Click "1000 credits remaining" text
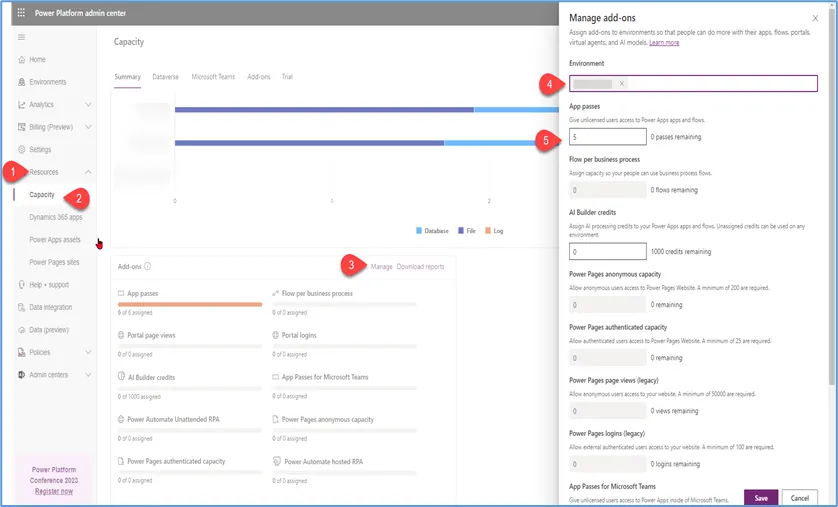838x507 pixels. pos(681,251)
